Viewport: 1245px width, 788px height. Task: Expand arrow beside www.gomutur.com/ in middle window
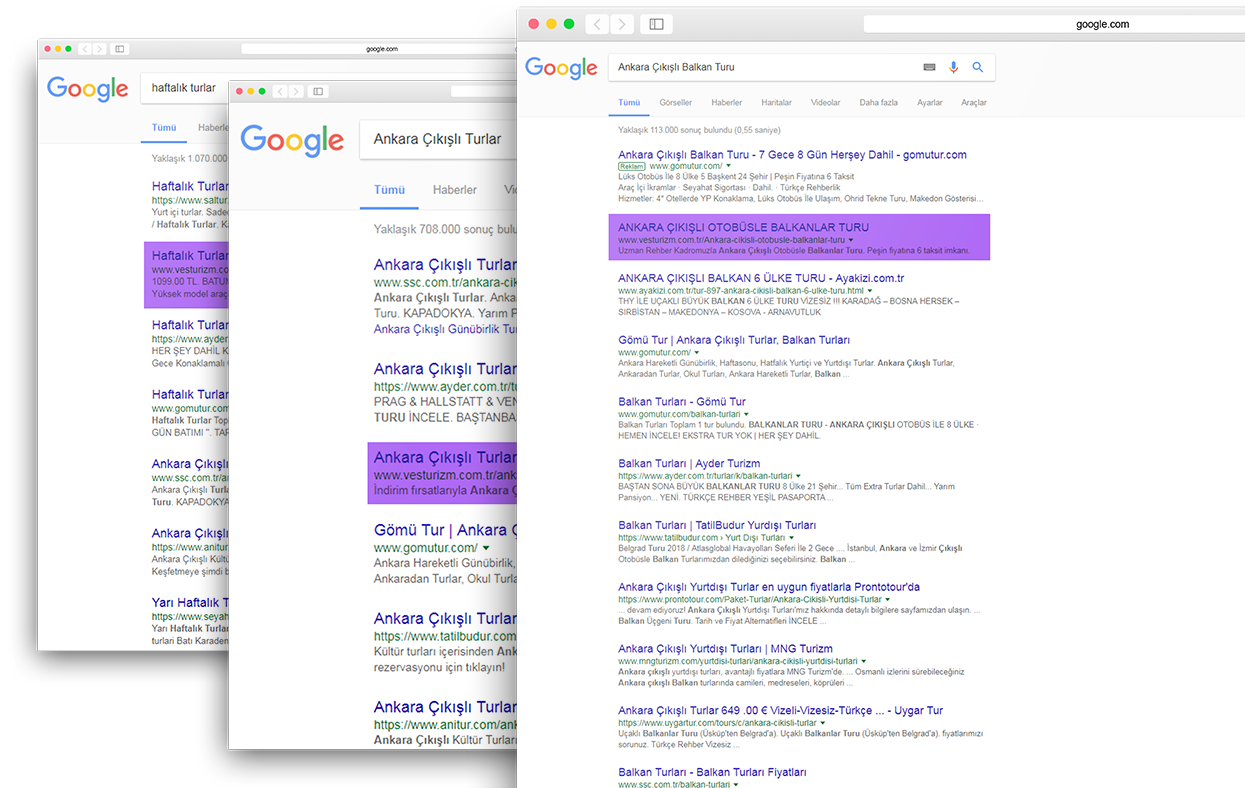[486, 549]
